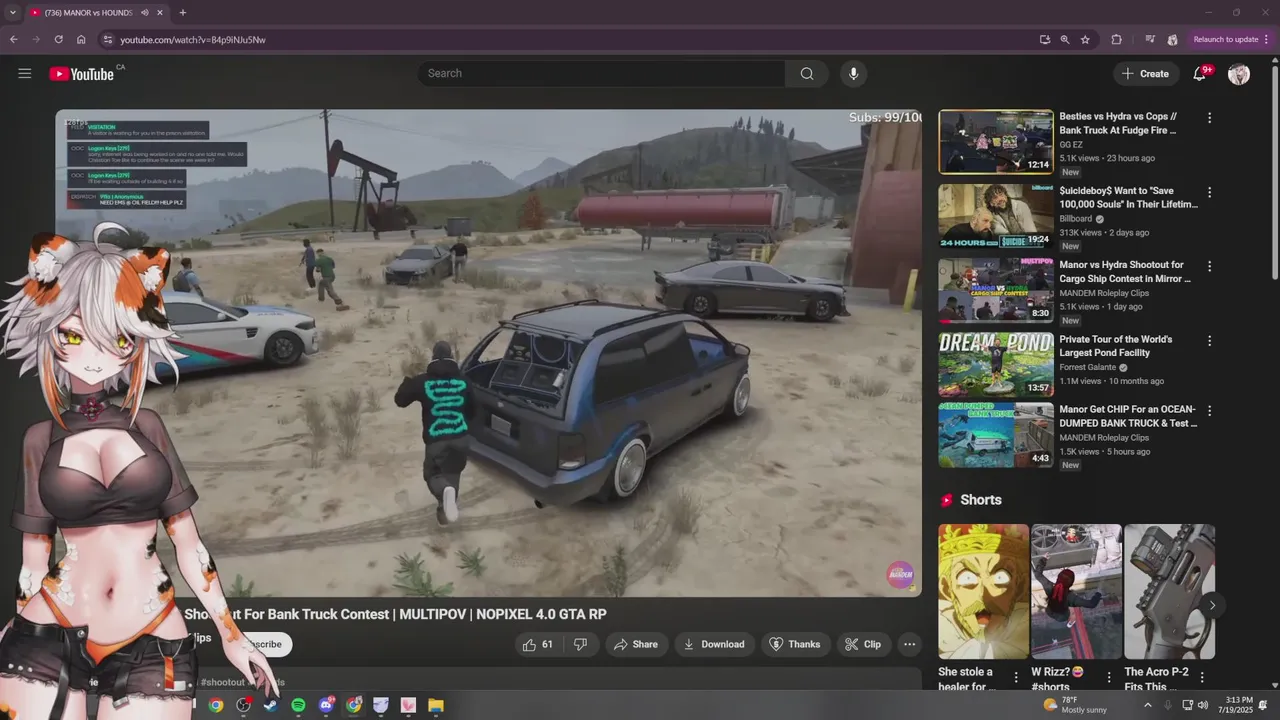Show hidden system tray icons chevron

(x=1147, y=705)
